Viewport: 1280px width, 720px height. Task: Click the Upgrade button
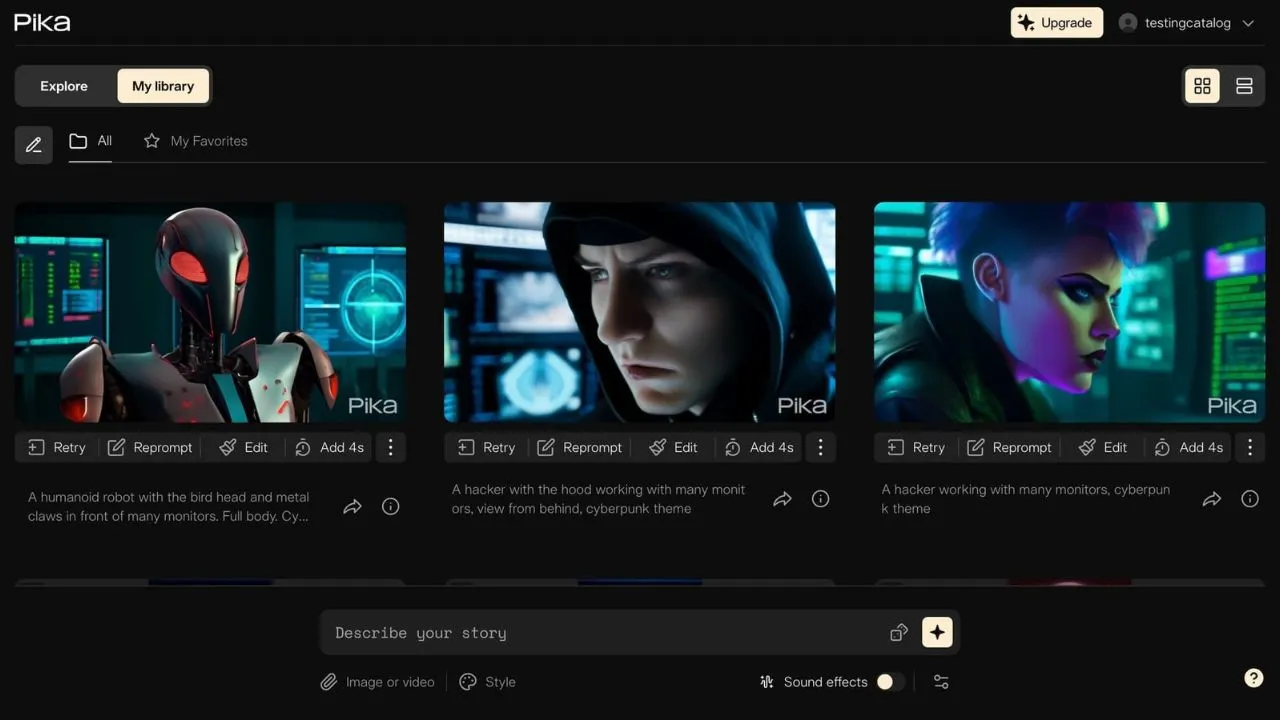1057,23
